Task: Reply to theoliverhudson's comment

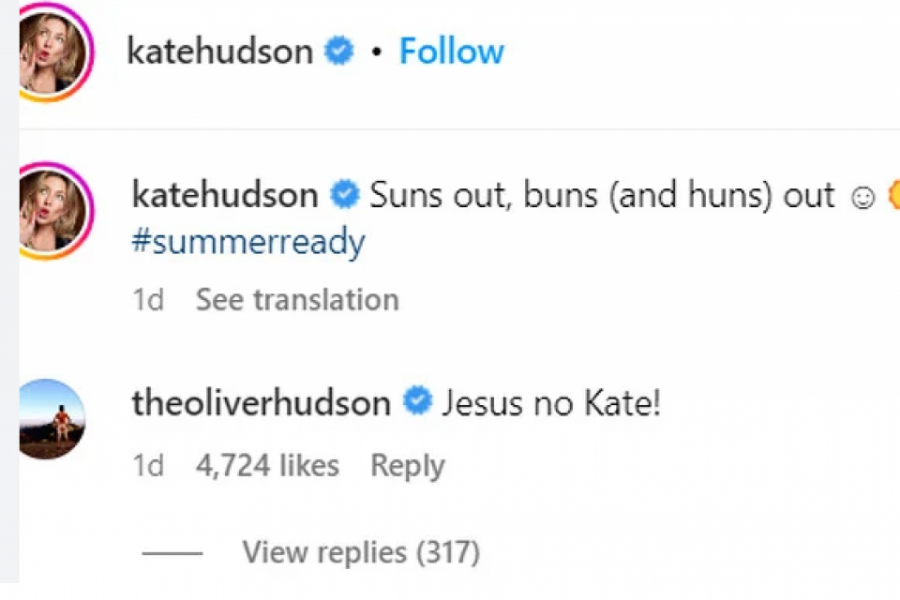Action: tap(407, 466)
